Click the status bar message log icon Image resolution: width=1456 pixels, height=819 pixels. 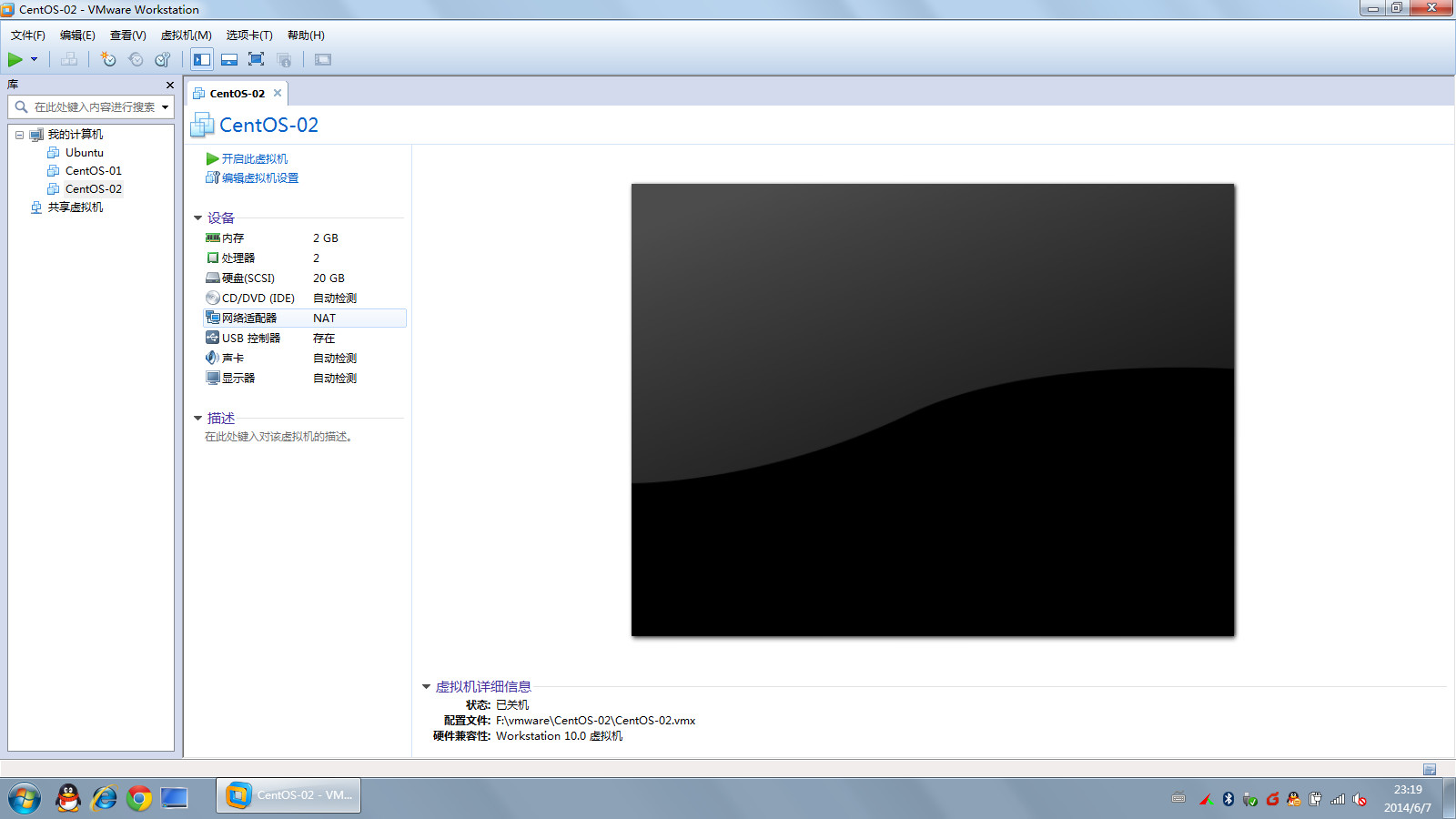tap(1430, 770)
